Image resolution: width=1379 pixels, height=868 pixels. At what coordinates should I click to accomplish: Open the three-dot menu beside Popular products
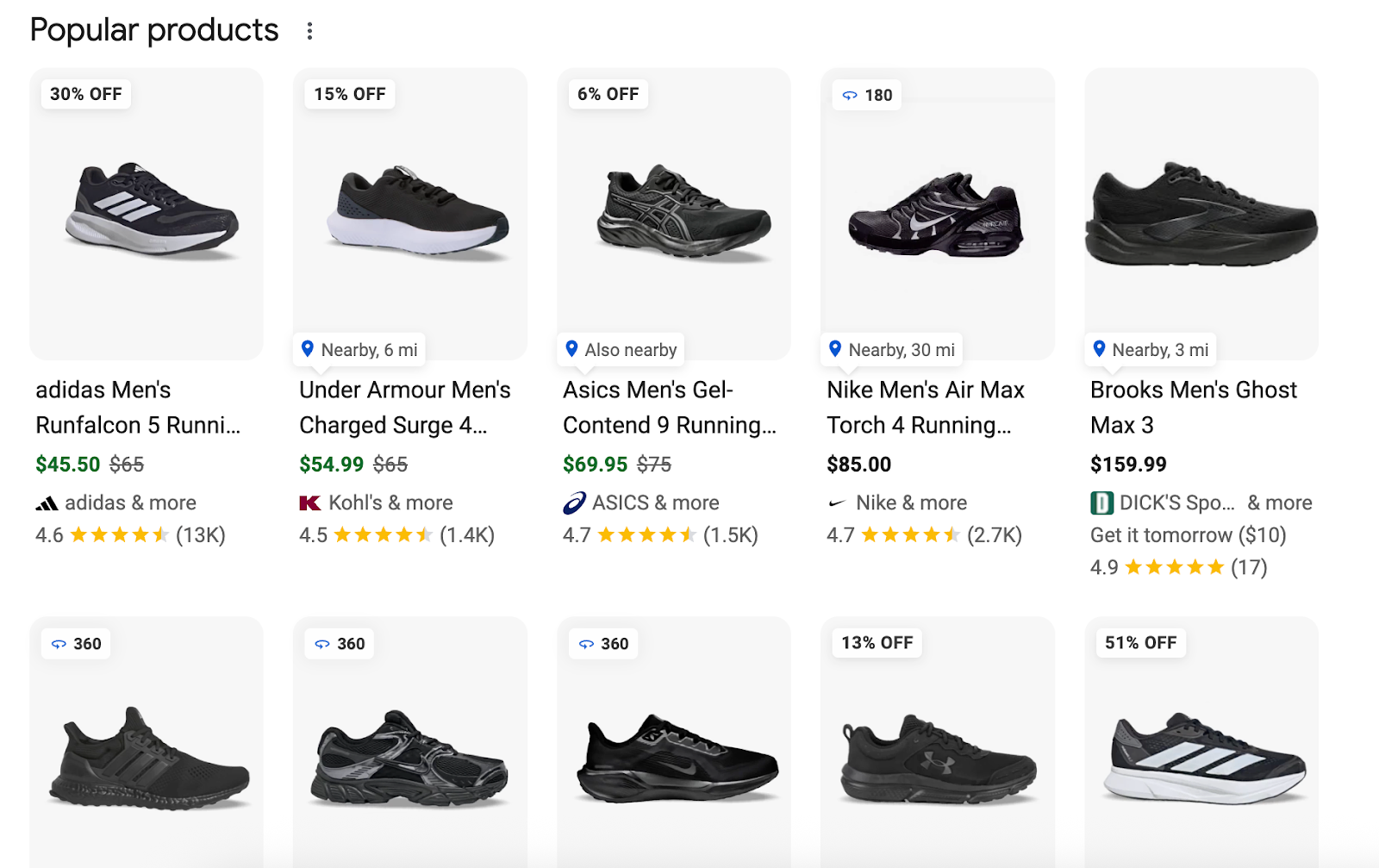click(x=310, y=30)
